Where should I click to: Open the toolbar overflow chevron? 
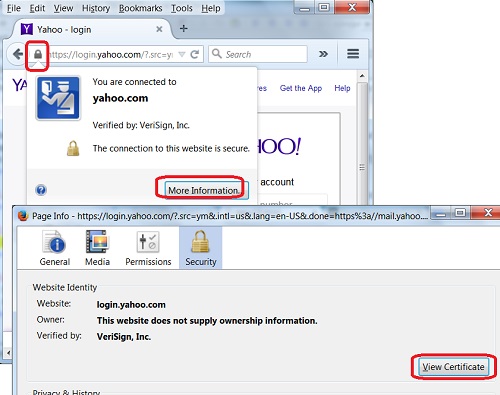pyautogui.click(x=323, y=54)
